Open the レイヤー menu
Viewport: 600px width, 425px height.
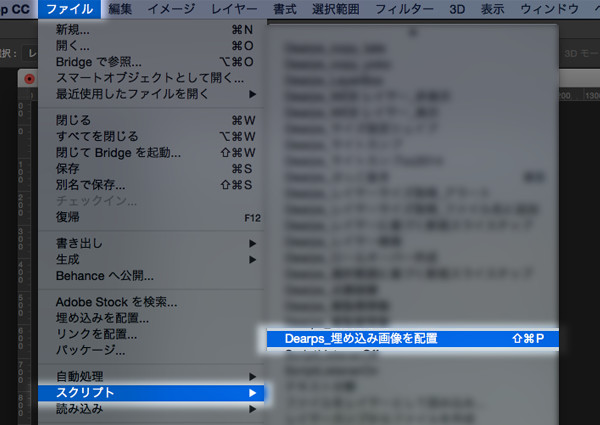(x=238, y=9)
